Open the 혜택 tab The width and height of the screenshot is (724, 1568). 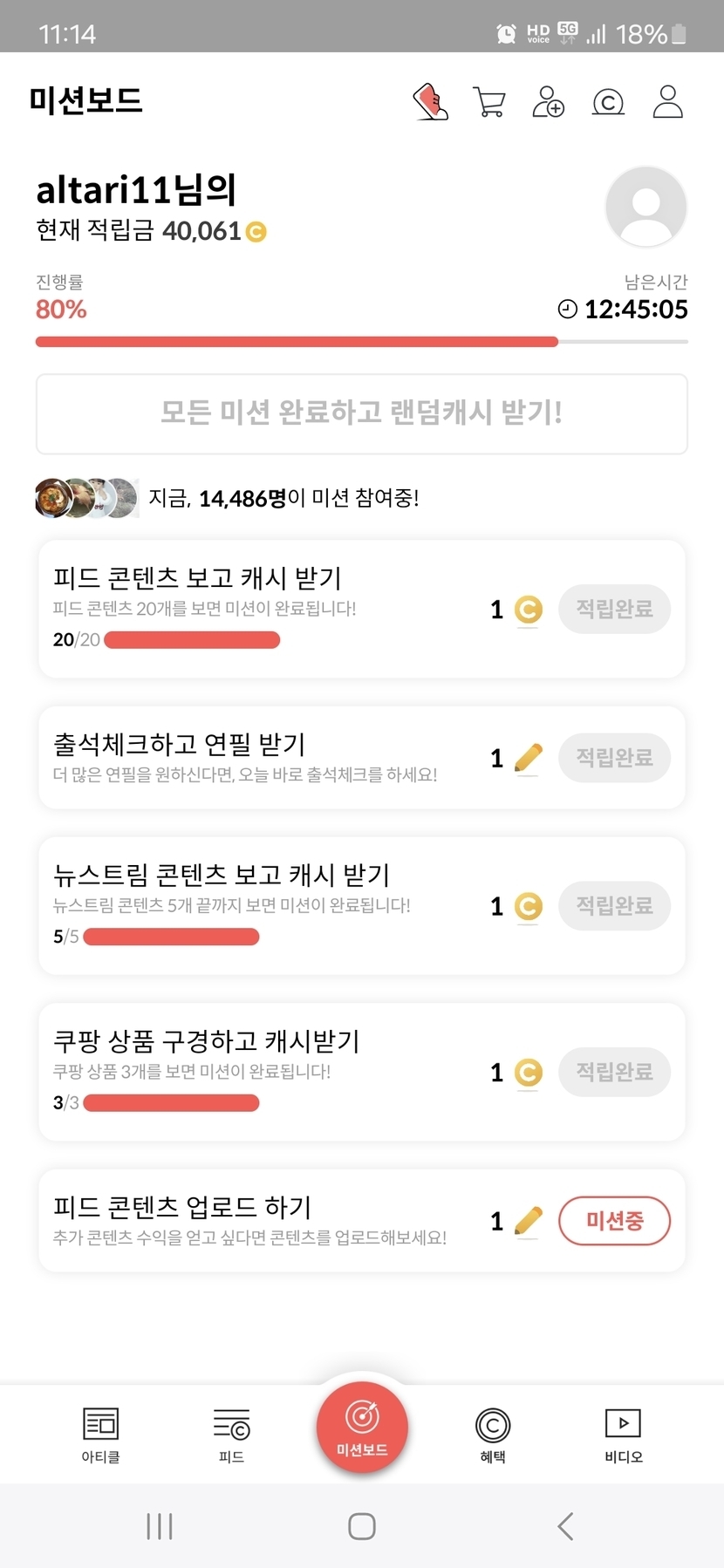493,1435
